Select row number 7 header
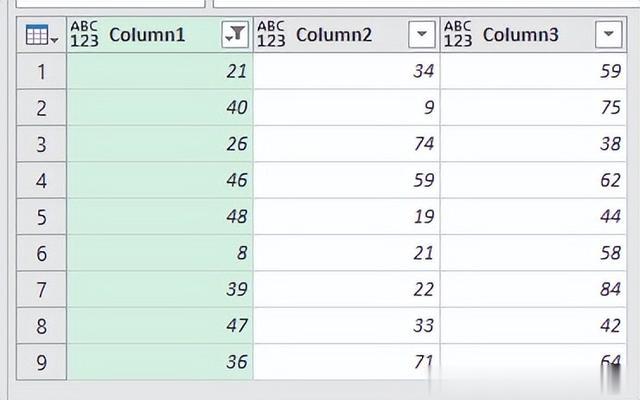Viewport: 640px width, 400px height. click(x=41, y=289)
